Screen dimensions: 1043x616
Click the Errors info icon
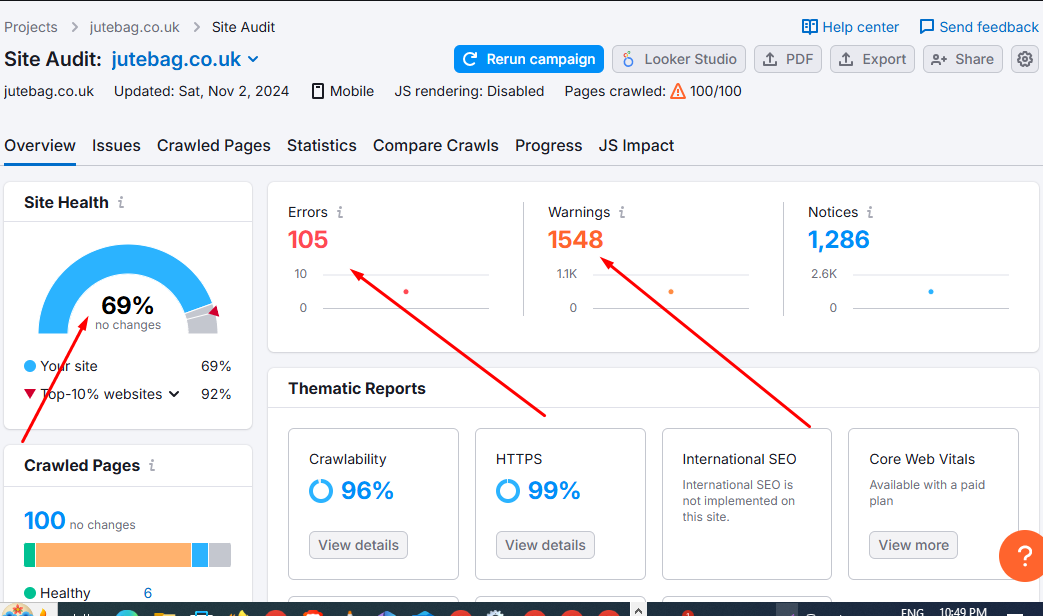[340, 212]
